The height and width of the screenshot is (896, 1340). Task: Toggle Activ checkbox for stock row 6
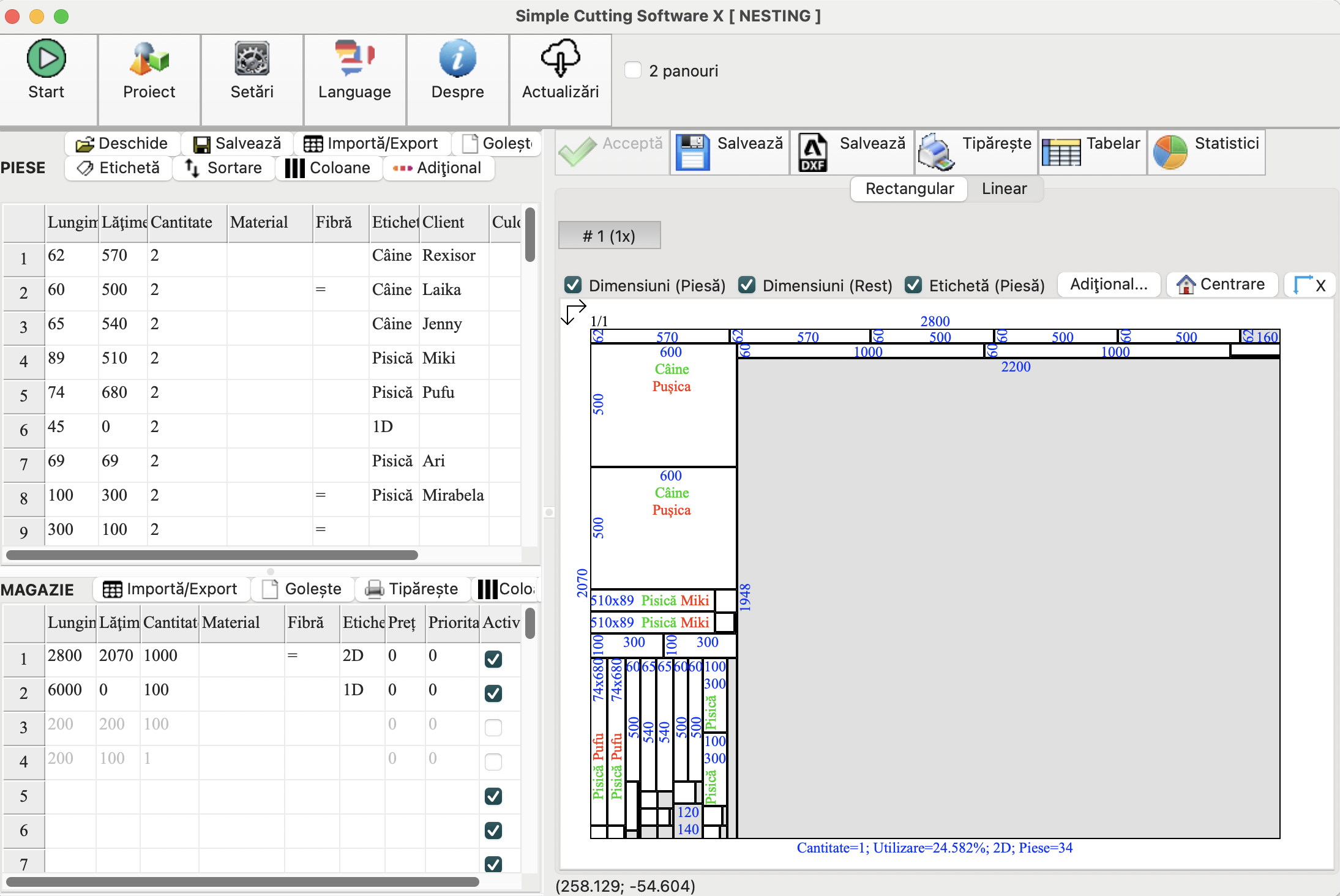tap(493, 831)
